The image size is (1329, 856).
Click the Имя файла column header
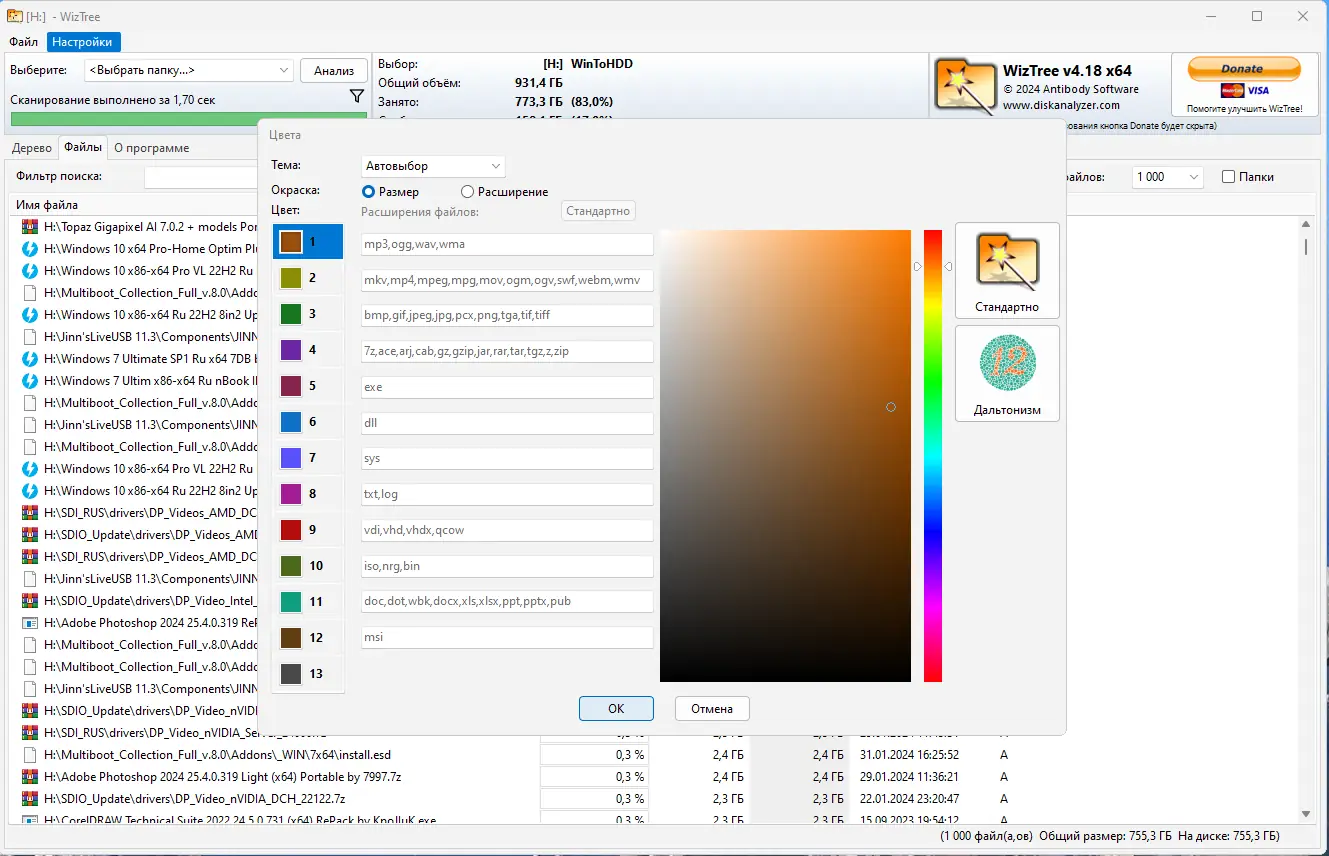[47, 205]
